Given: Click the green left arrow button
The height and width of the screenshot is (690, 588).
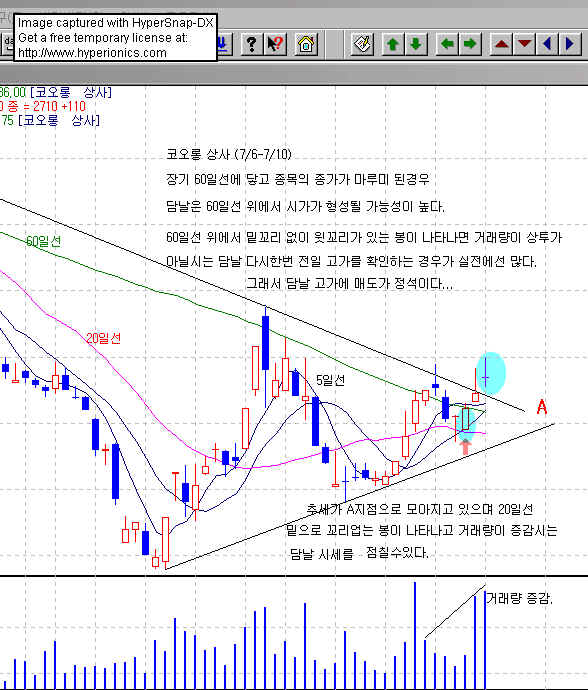Looking at the screenshot, I should (x=447, y=44).
